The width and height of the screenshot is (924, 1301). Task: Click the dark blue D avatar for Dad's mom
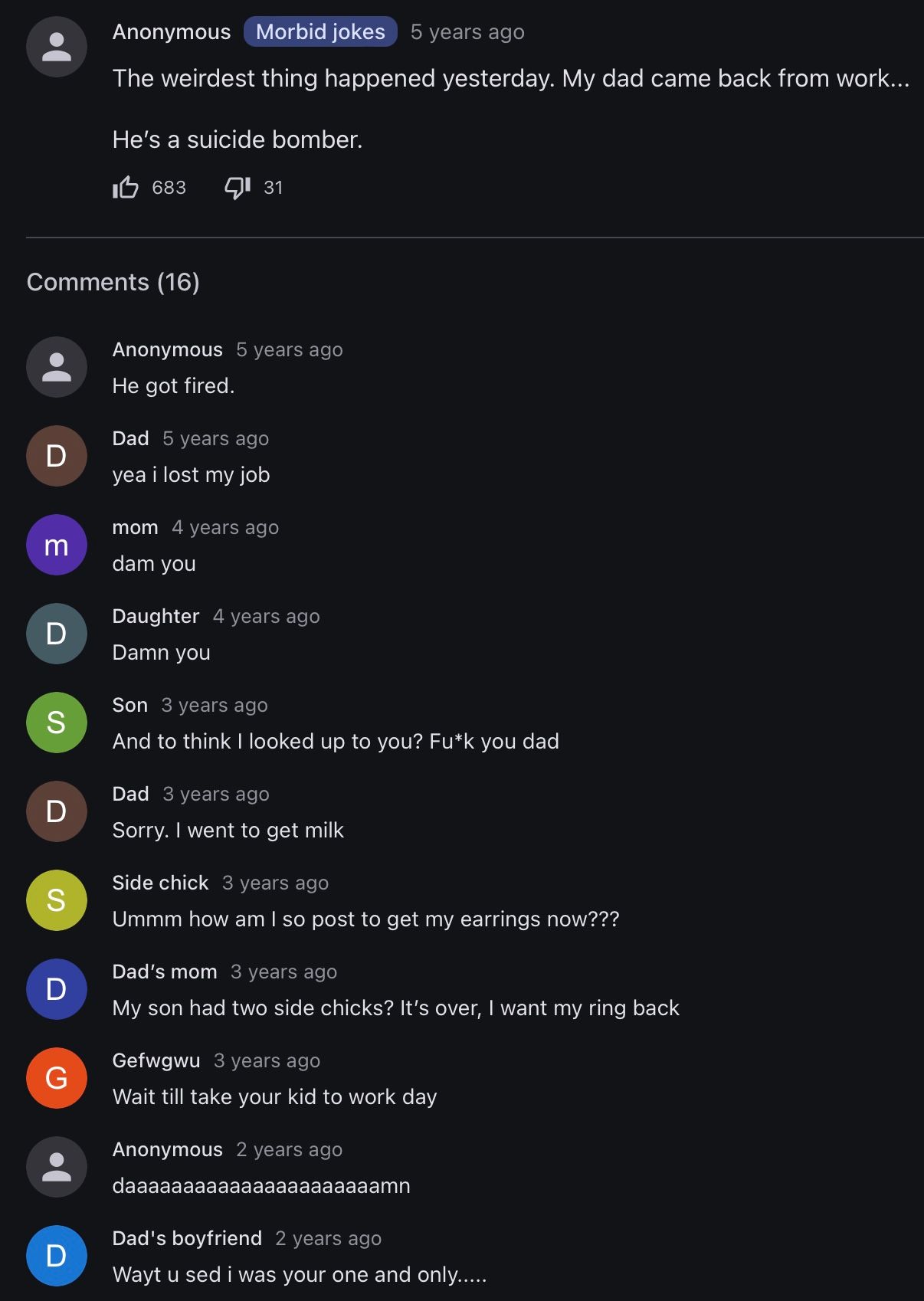point(57,989)
